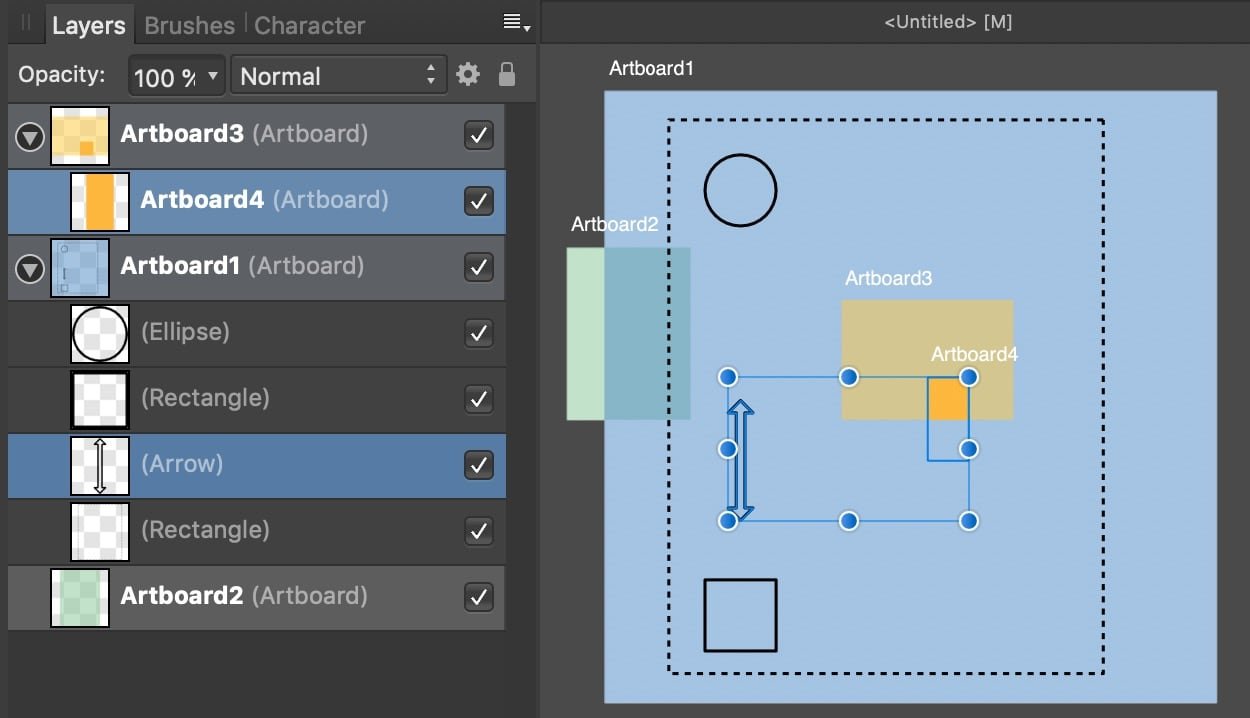The width and height of the screenshot is (1250, 718).
Task: Click the layer effects gear icon
Action: pyautogui.click(x=467, y=74)
